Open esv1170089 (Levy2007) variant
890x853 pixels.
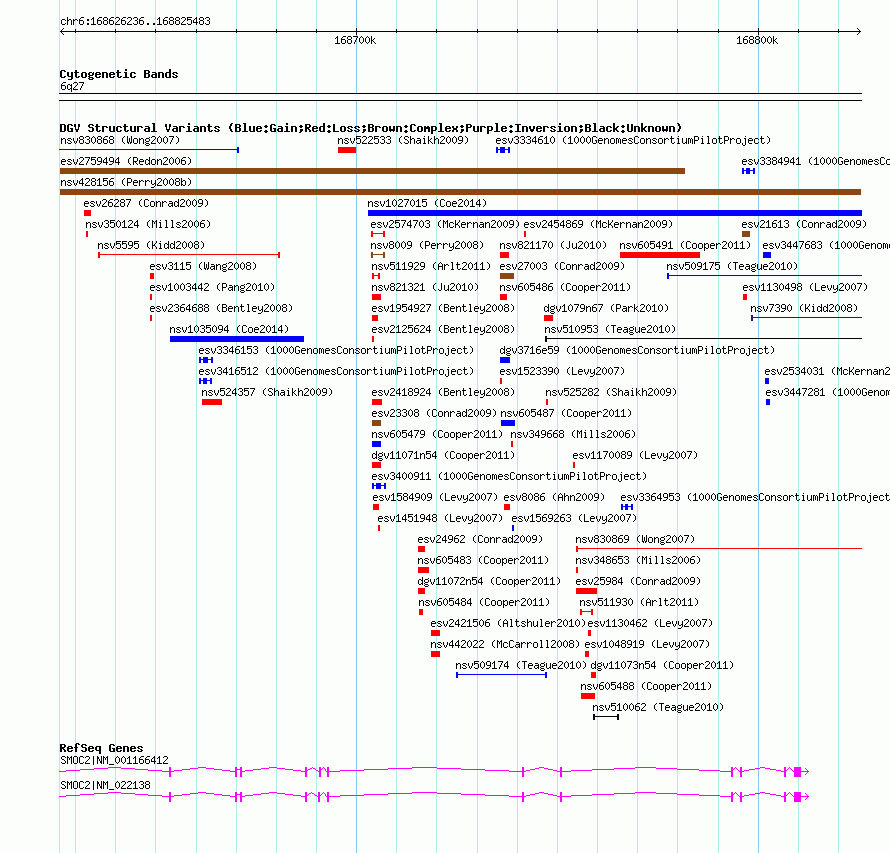635,455
